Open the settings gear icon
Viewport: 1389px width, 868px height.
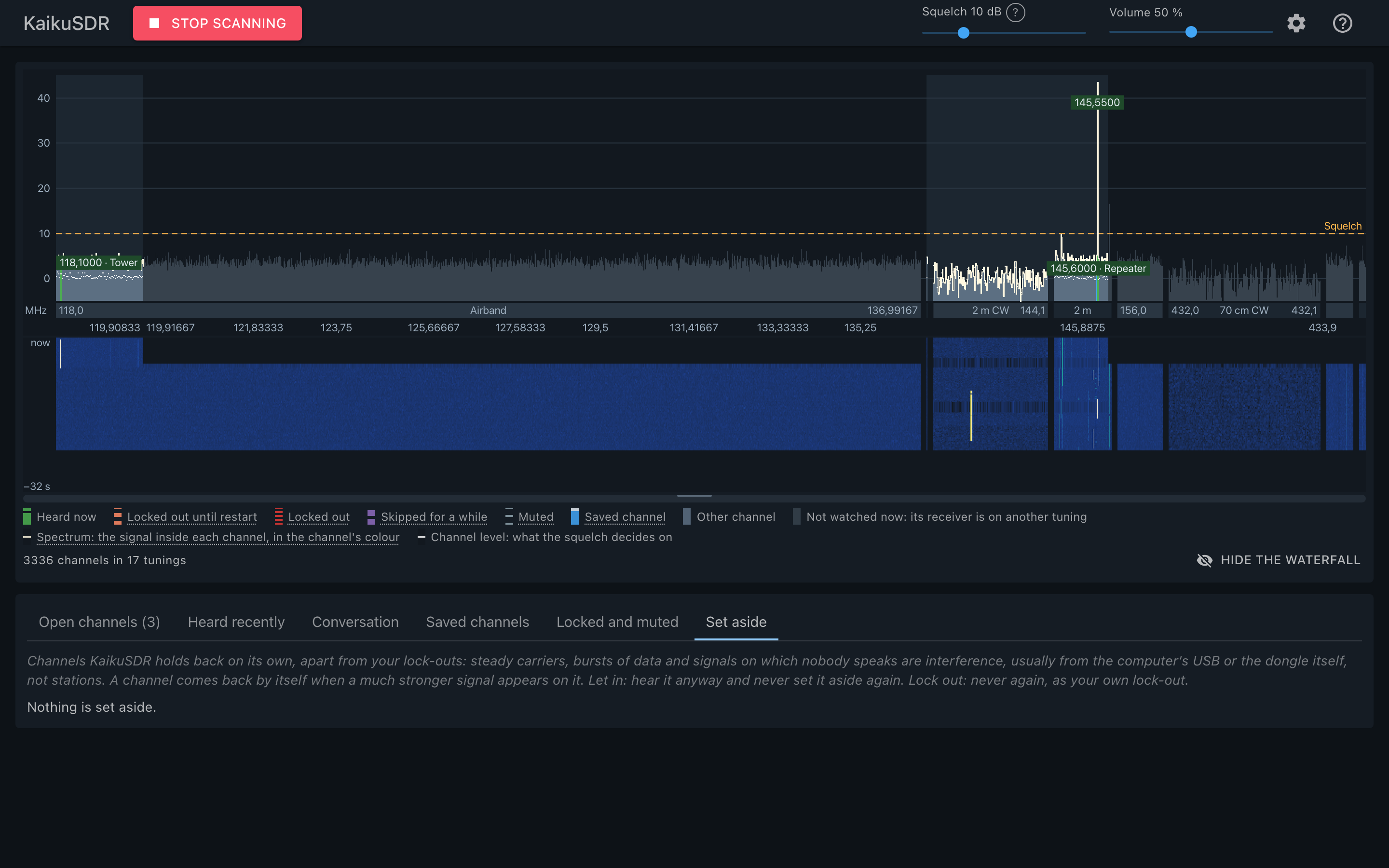point(1296,24)
